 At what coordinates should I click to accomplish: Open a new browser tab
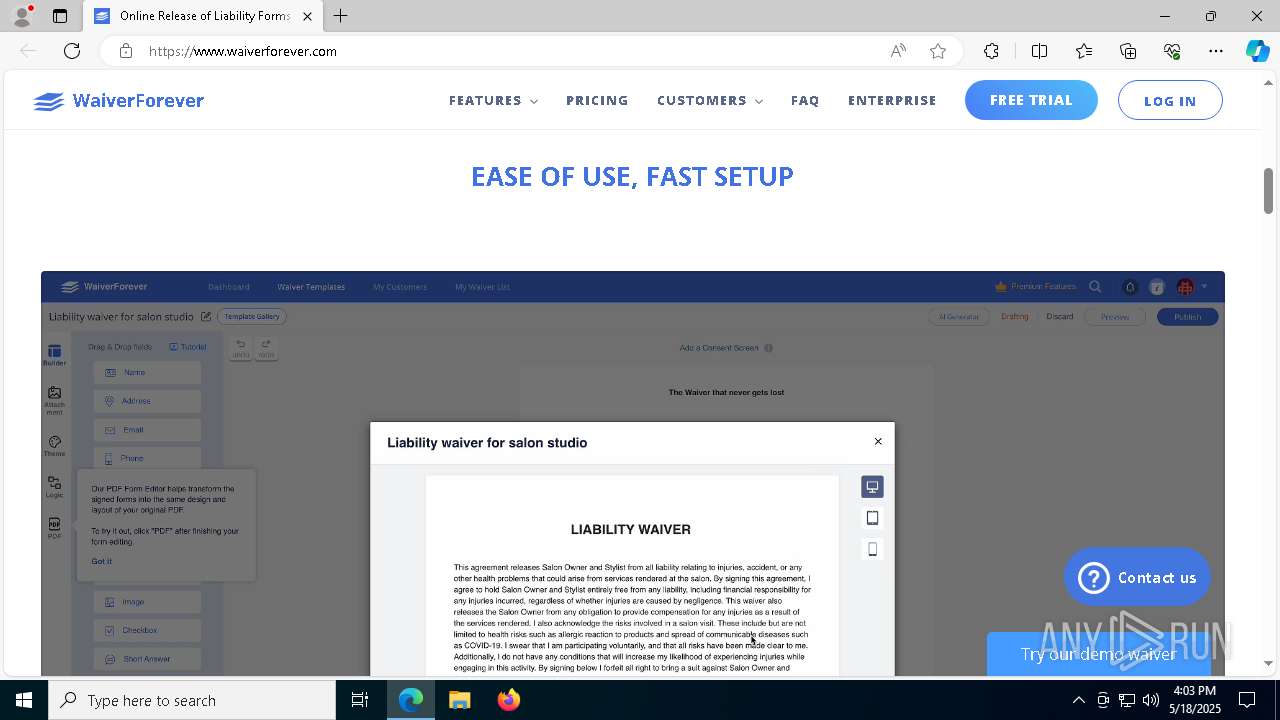tap(341, 16)
